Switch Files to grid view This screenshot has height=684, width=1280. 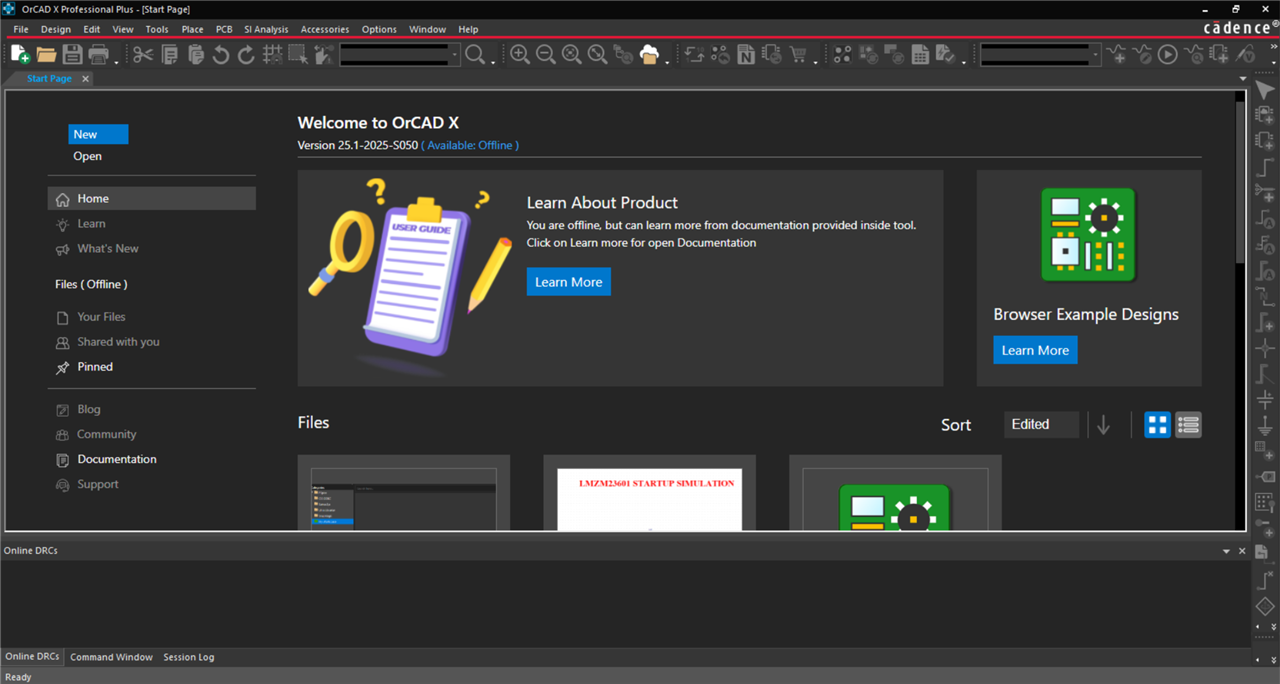[1157, 425]
